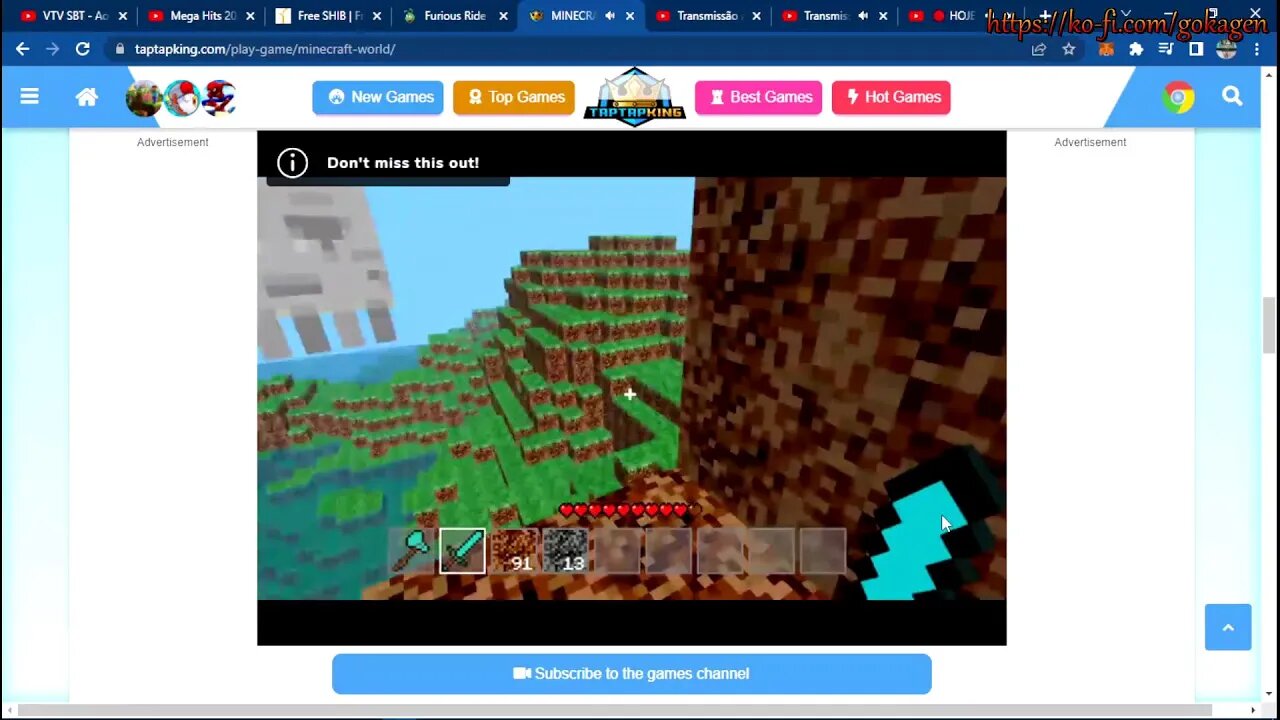Close the VTV SBT tab

123,16
